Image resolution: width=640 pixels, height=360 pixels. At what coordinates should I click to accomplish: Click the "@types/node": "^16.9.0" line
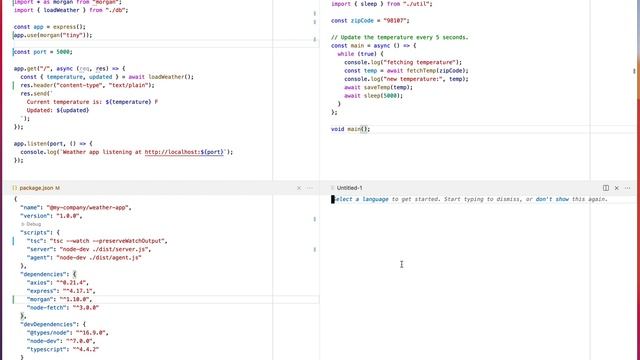pyautogui.click(x=68, y=333)
